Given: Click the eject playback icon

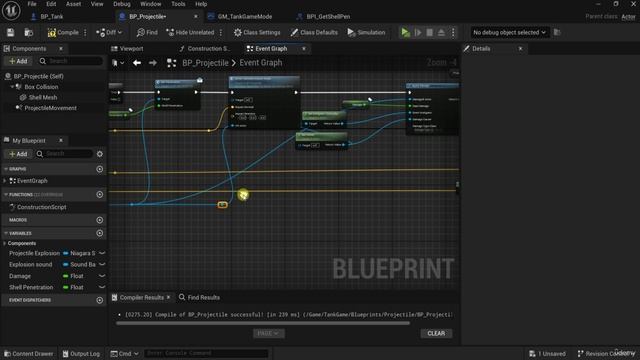Looking at the screenshot, I should [441, 33].
